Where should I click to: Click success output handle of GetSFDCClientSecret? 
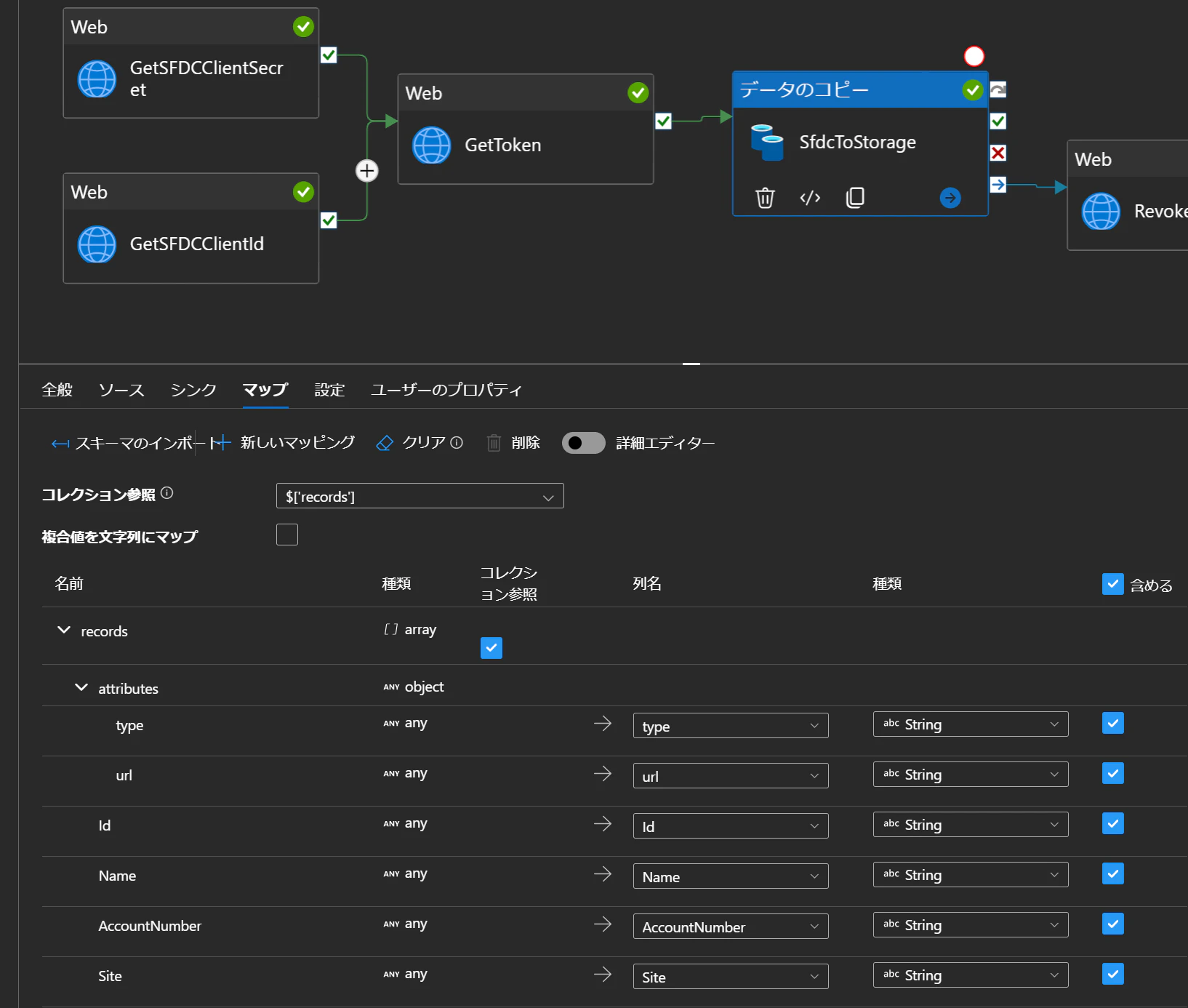(x=329, y=55)
